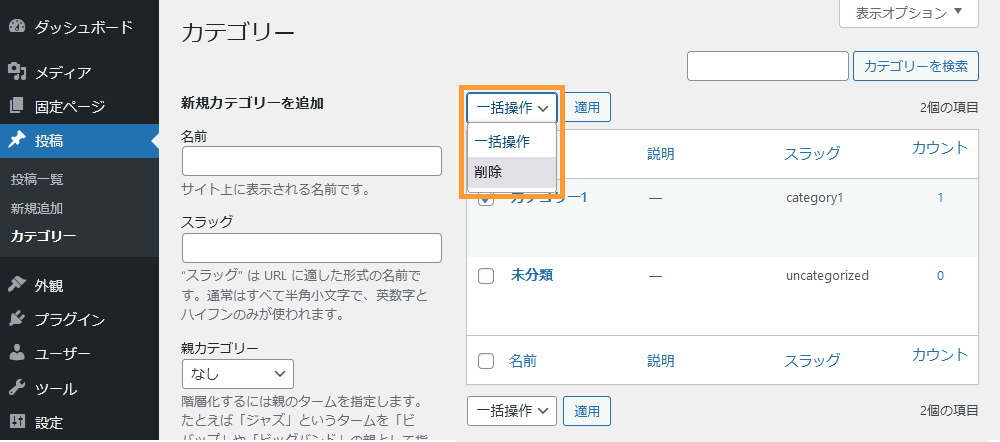Click footer カウント column link
Viewport: 1000px width, 442px height.
[940, 355]
